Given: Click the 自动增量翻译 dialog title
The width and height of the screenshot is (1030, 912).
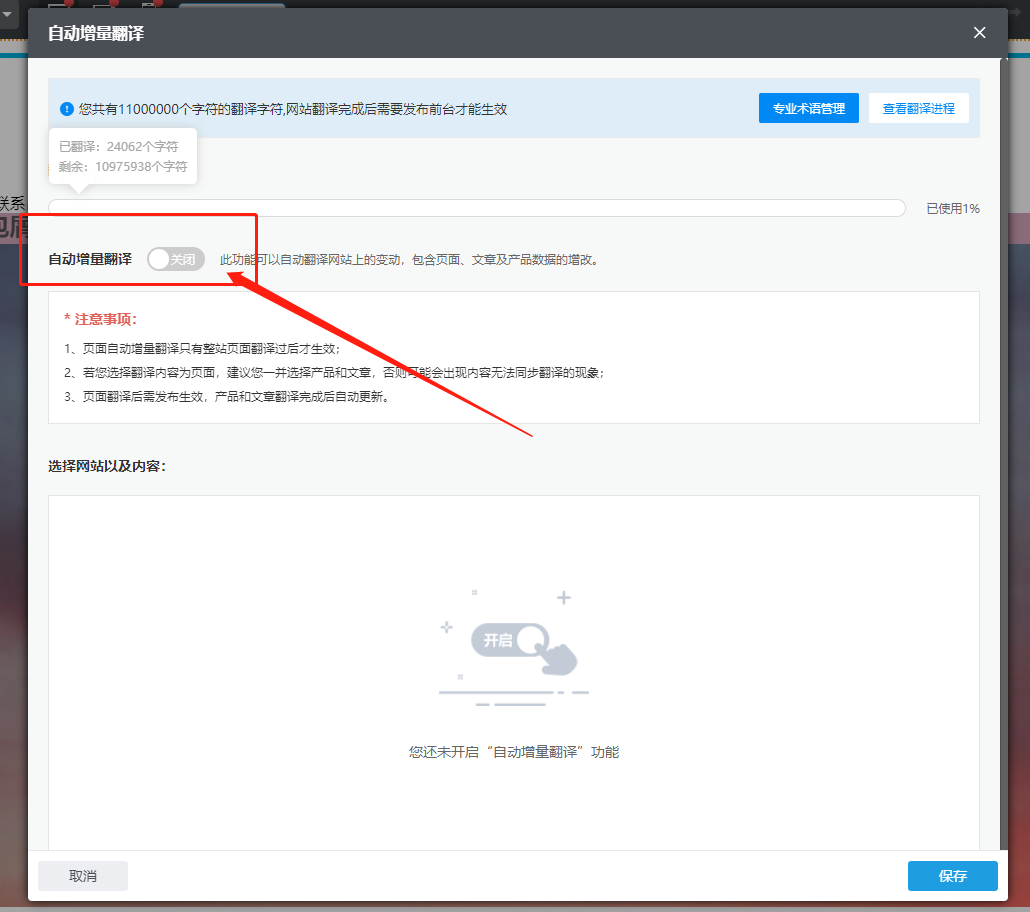Looking at the screenshot, I should pyautogui.click(x=96, y=33).
